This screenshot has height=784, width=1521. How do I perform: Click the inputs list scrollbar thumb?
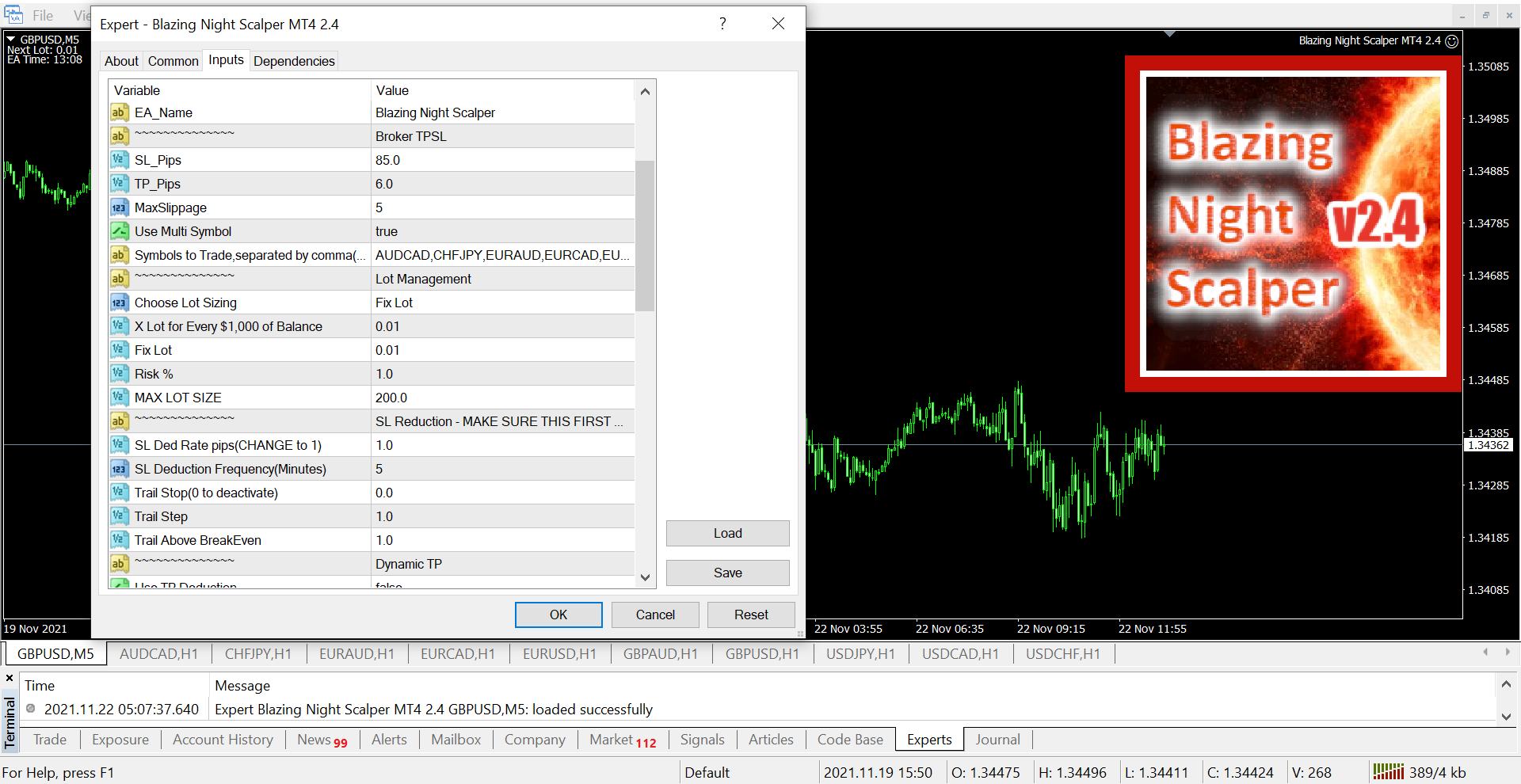point(645,235)
